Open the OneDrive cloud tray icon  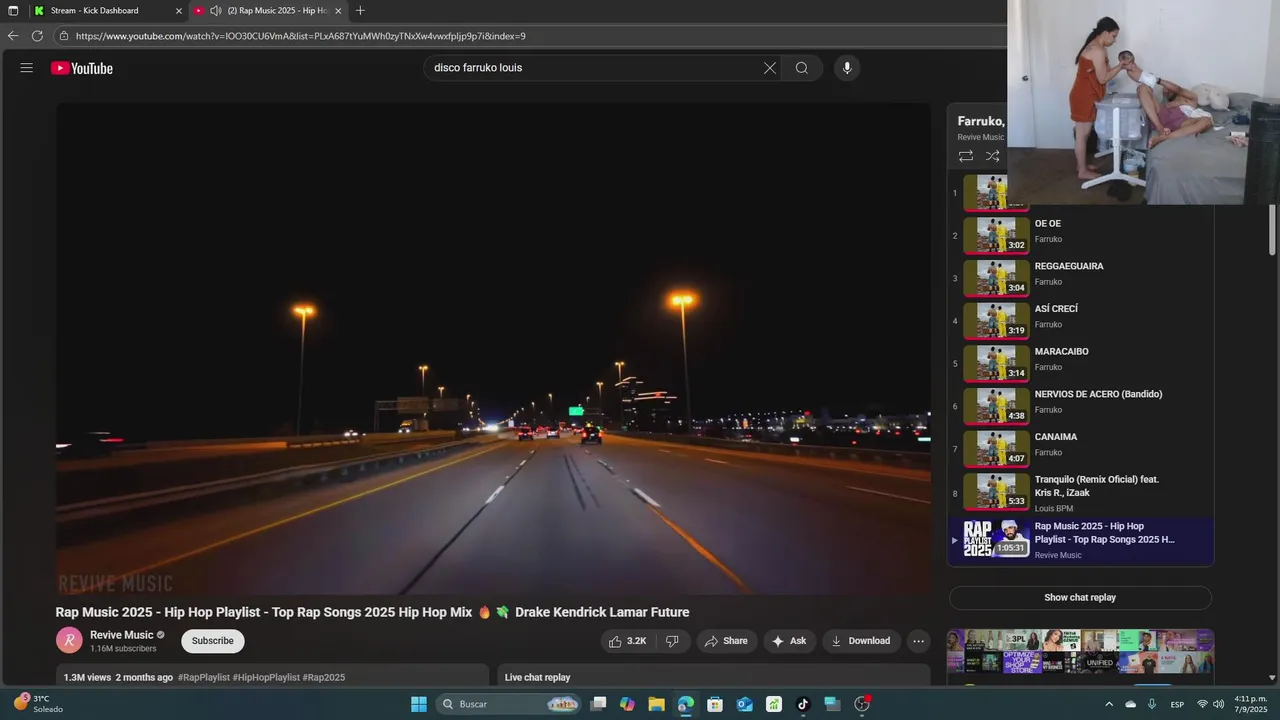1130,704
